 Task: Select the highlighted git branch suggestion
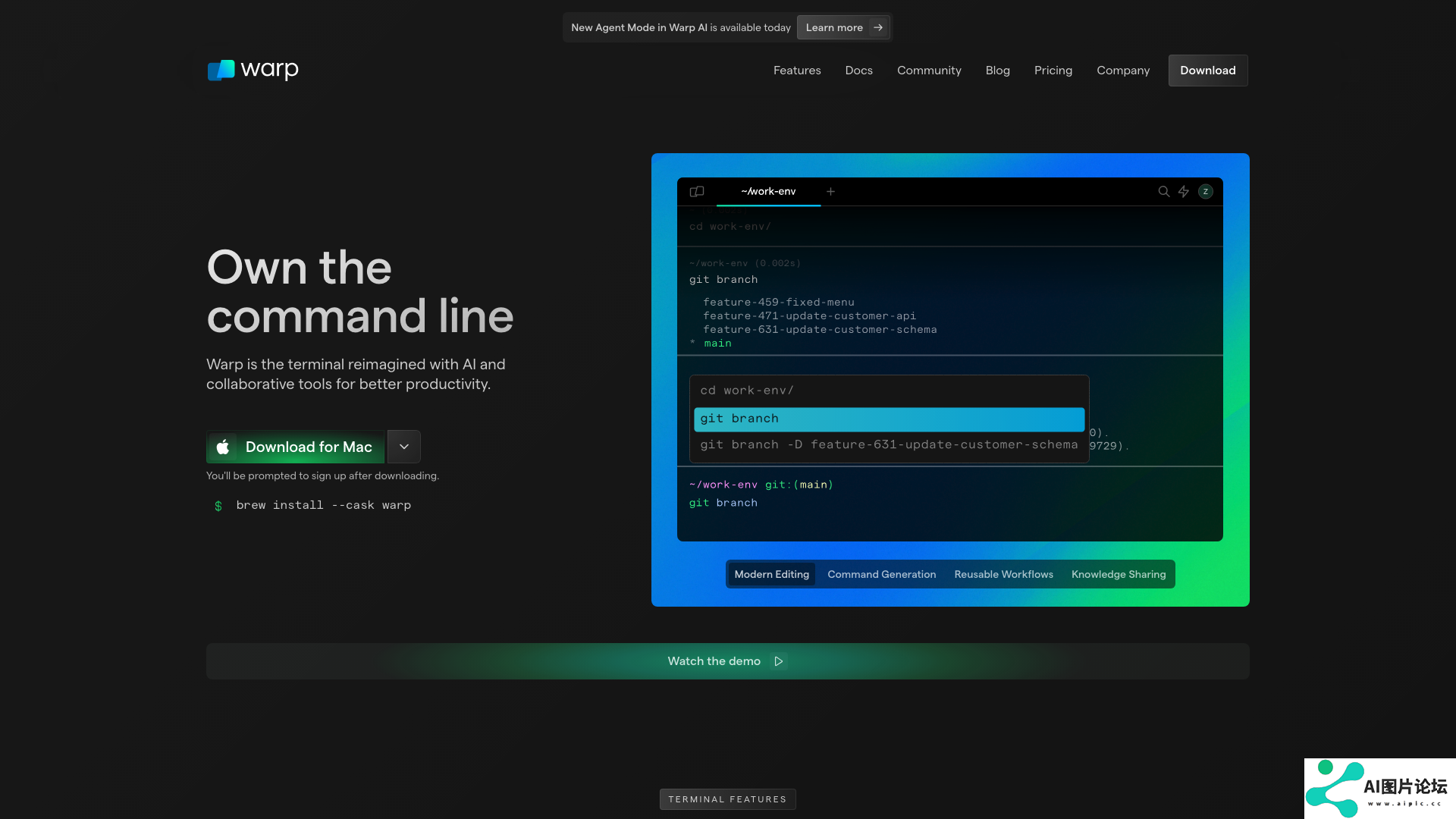point(889,419)
